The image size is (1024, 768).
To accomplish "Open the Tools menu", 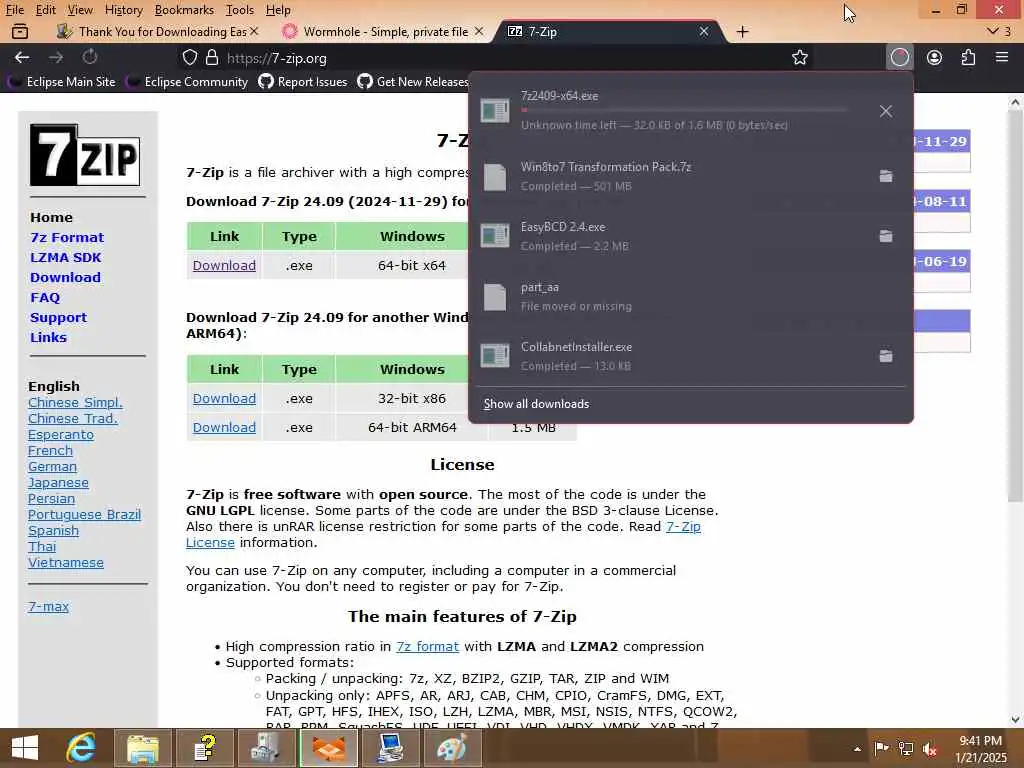I will pos(240,10).
